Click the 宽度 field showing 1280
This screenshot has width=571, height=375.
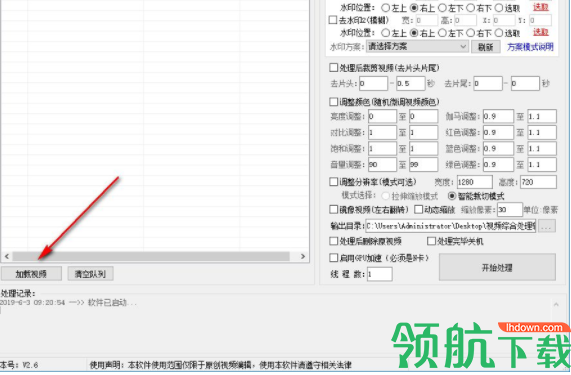(474, 182)
